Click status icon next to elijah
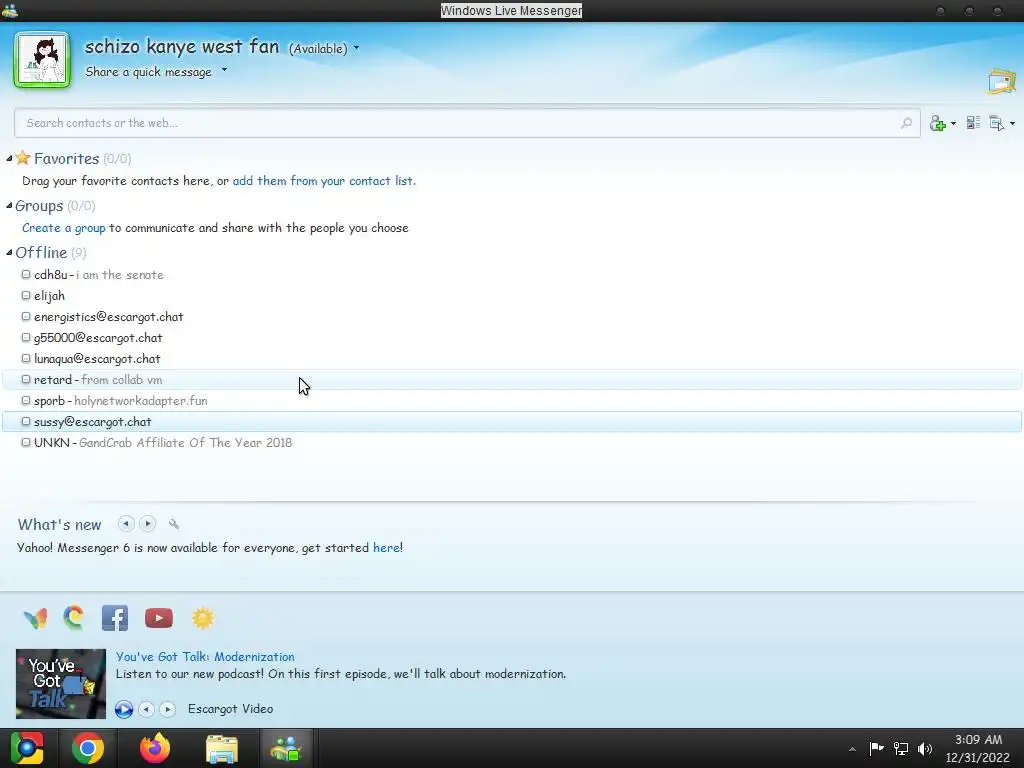 pyautogui.click(x=26, y=295)
